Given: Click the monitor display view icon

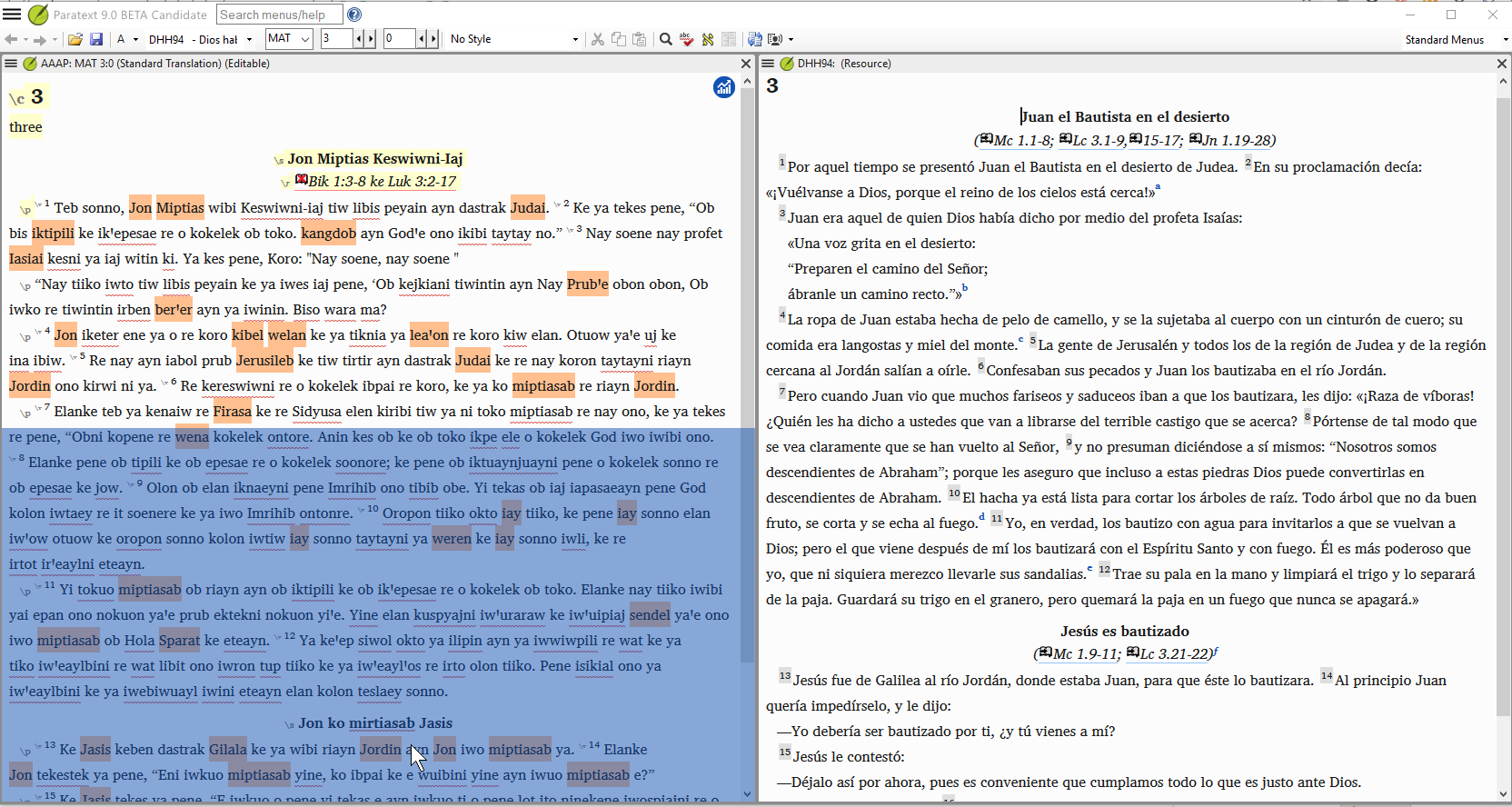Looking at the screenshot, I should pyautogui.click(x=775, y=39).
